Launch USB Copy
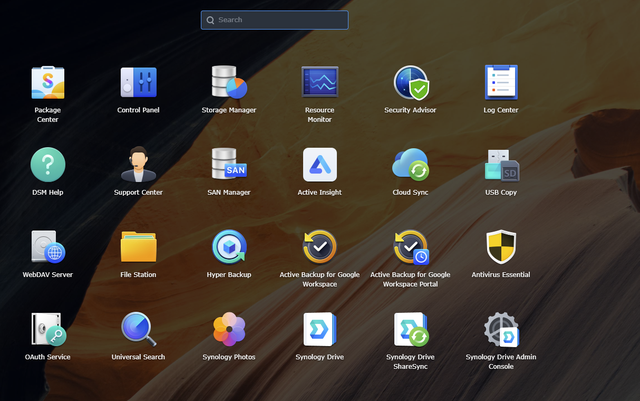Screen dimensions: 640x401 (x=500, y=165)
